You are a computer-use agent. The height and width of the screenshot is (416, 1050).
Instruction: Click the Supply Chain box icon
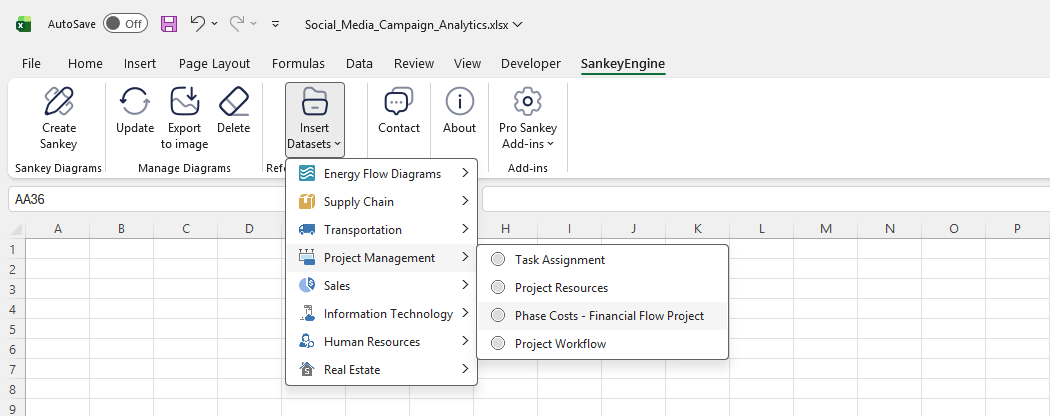[307, 202]
